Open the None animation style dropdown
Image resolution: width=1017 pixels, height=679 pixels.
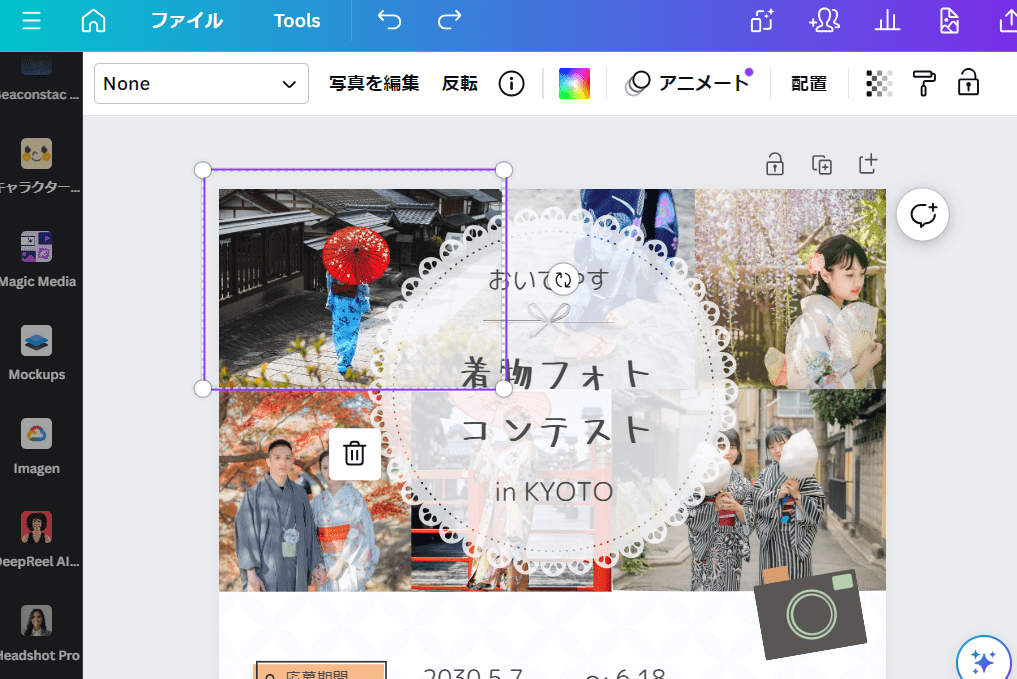tap(200, 83)
